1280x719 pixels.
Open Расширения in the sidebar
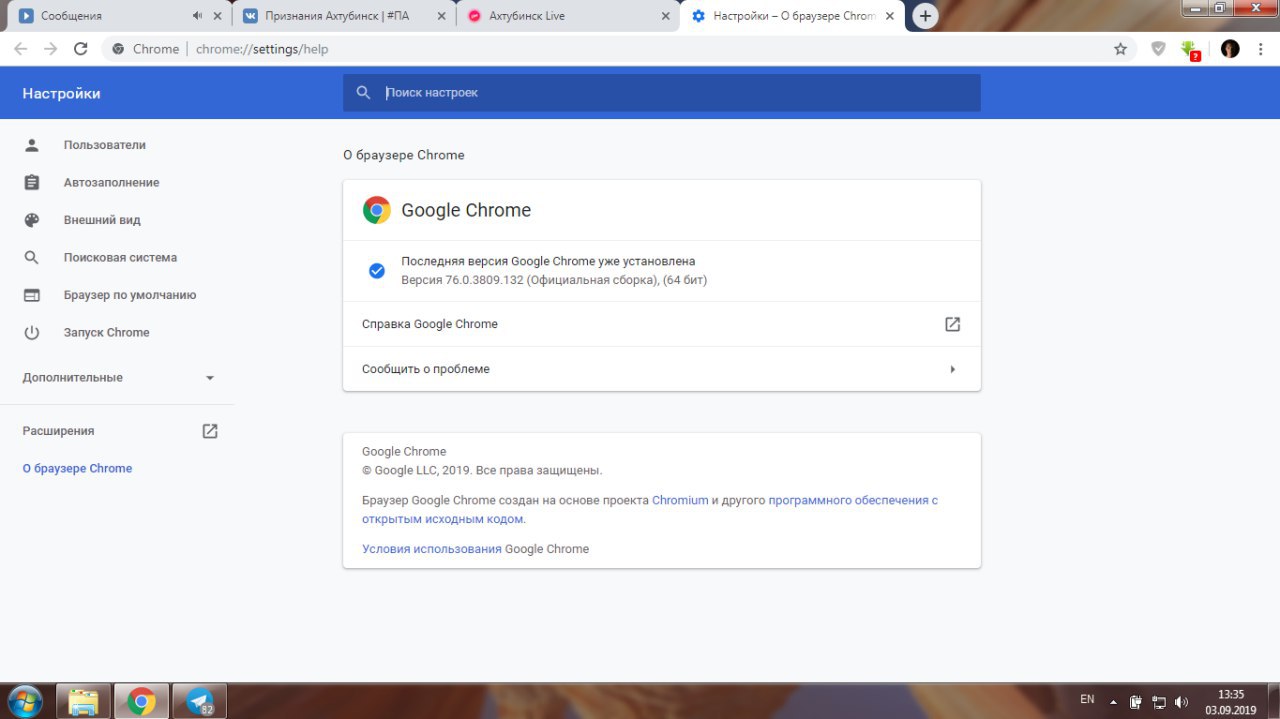coord(59,431)
